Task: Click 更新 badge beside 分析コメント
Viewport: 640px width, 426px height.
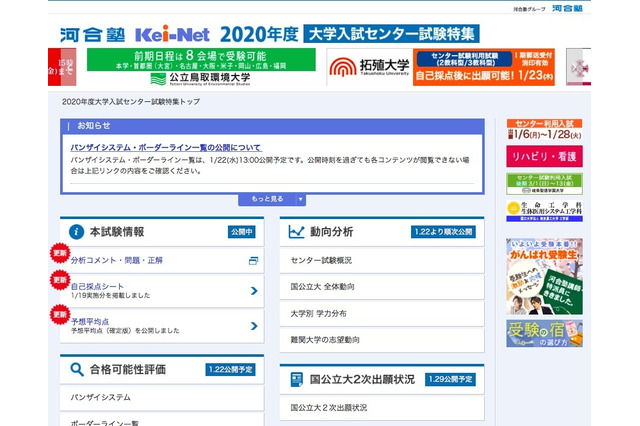Action: coord(60,253)
